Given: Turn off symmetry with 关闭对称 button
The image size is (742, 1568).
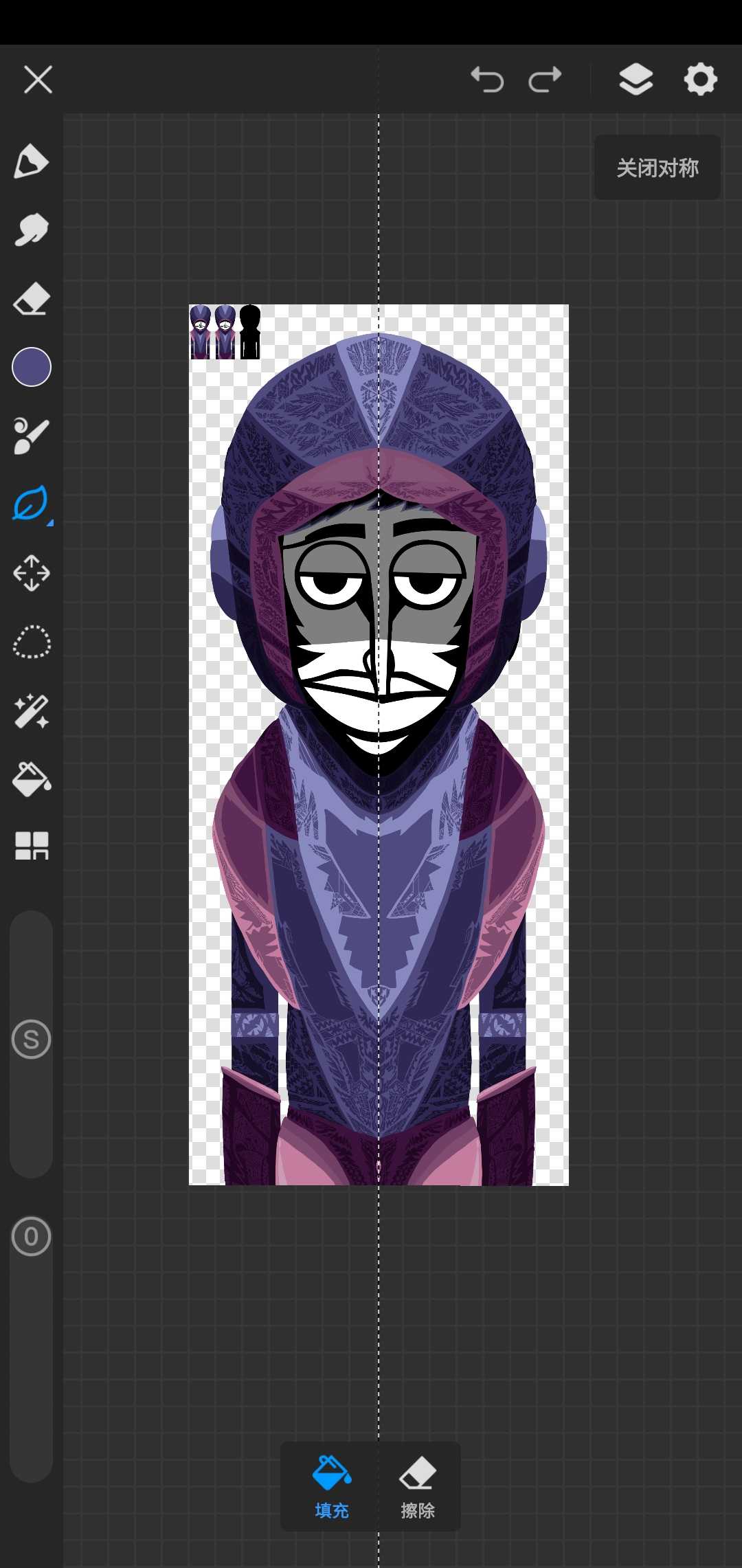Looking at the screenshot, I should [x=657, y=168].
